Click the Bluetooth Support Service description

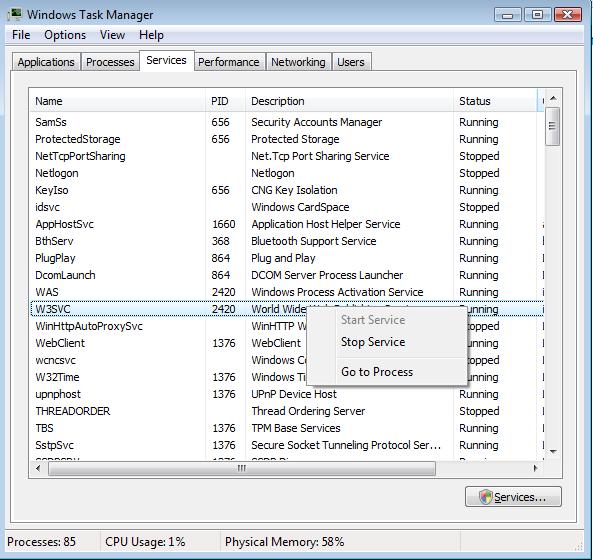pyautogui.click(x=314, y=241)
